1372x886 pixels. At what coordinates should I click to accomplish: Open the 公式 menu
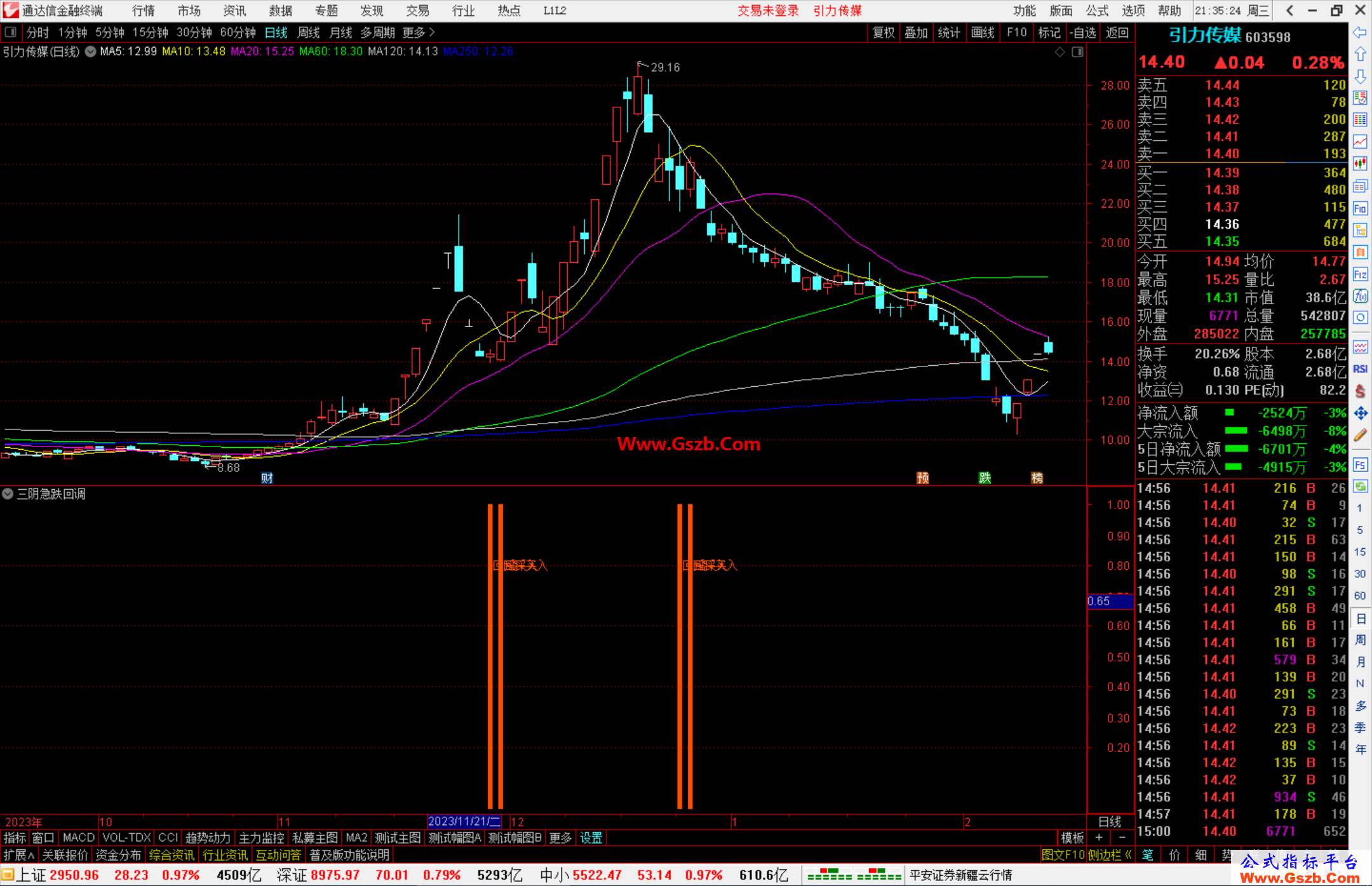(1097, 11)
